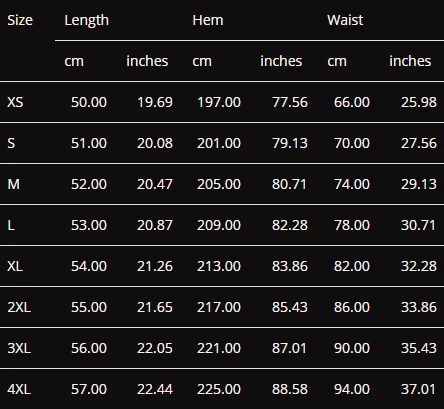The height and width of the screenshot is (409, 444).
Task: Click the M size row label
Action: 13,184
